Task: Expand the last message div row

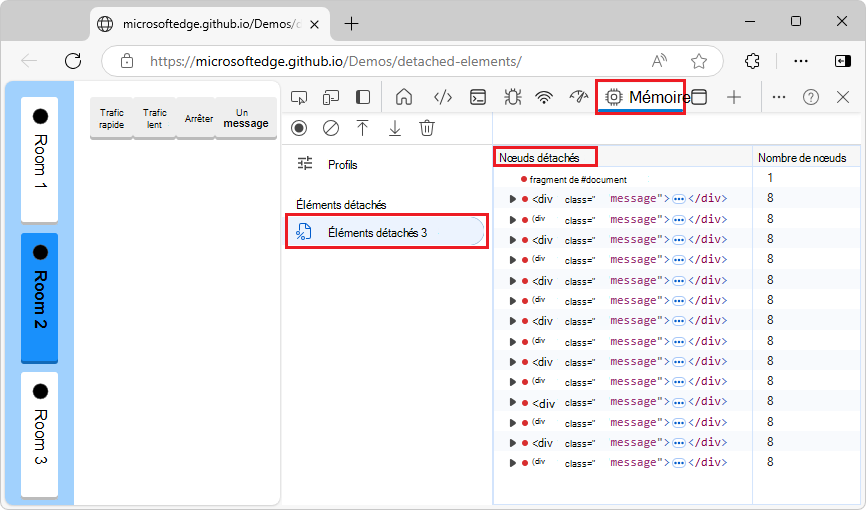Action: [x=512, y=463]
